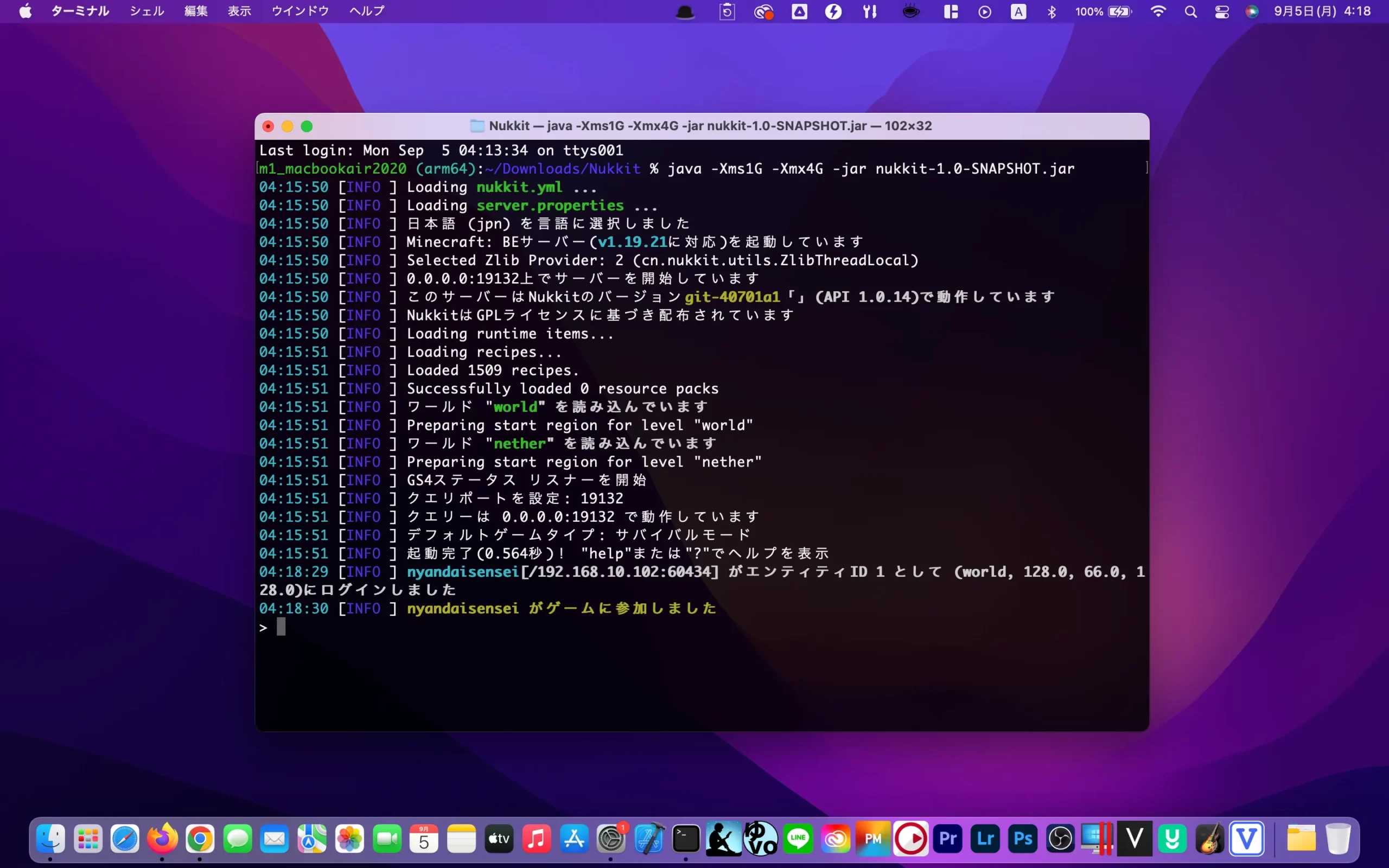Close the Nukkit terminal window
Screen dimensions: 1389x868
tap(268, 126)
